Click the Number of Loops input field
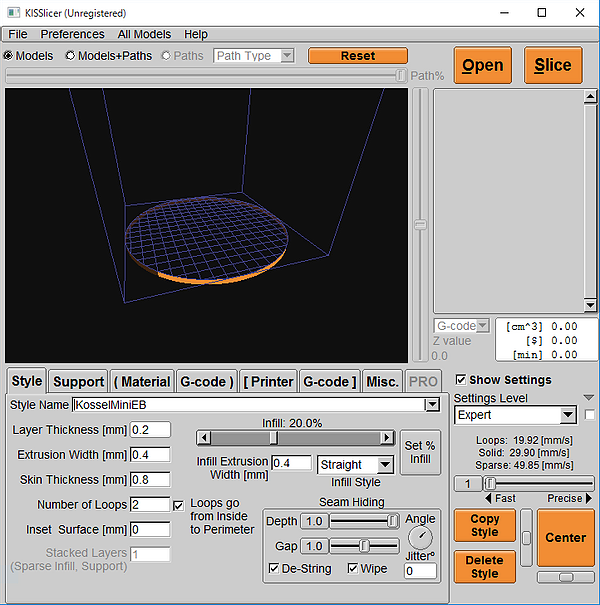Image resolution: width=600 pixels, height=605 pixels. coord(150,505)
